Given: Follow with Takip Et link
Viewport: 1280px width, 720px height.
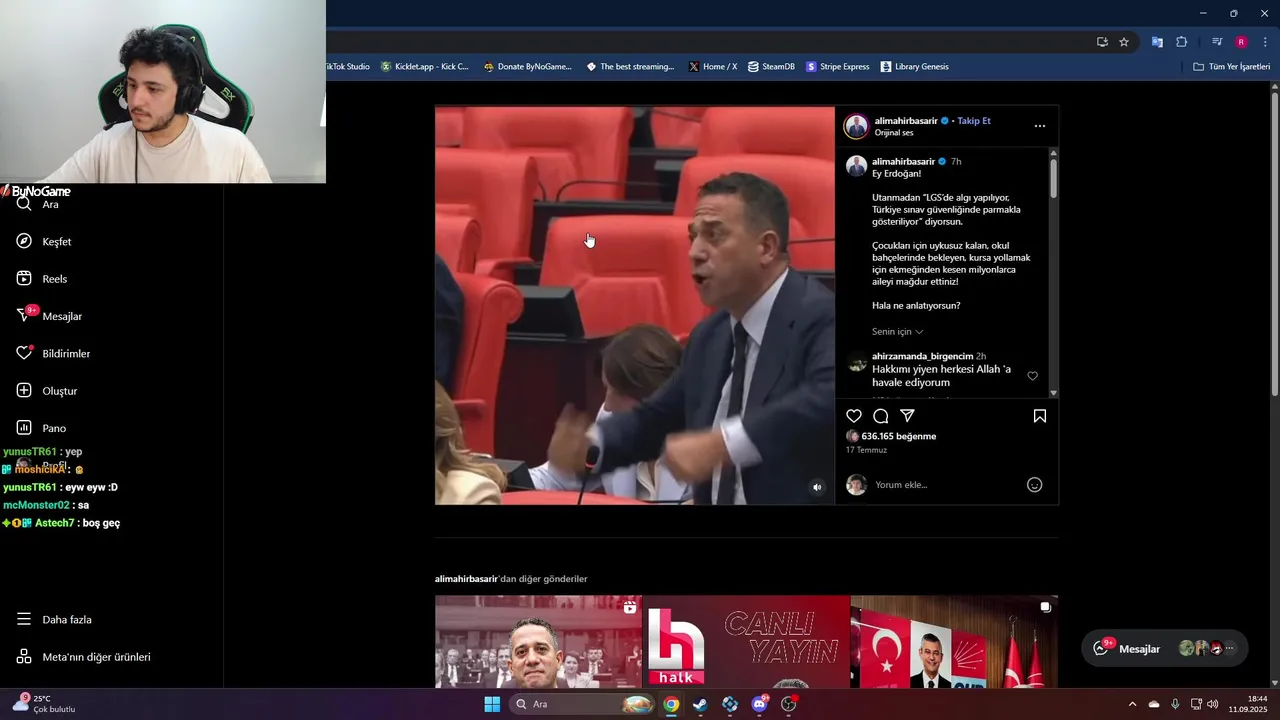Looking at the screenshot, I should (974, 121).
